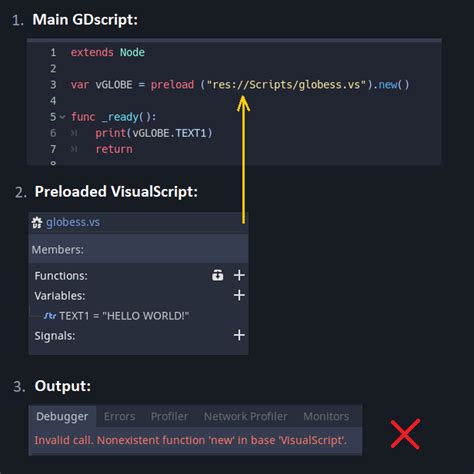Add a new signal with plus icon
Image resolution: width=474 pixels, height=474 pixels.
point(239,335)
